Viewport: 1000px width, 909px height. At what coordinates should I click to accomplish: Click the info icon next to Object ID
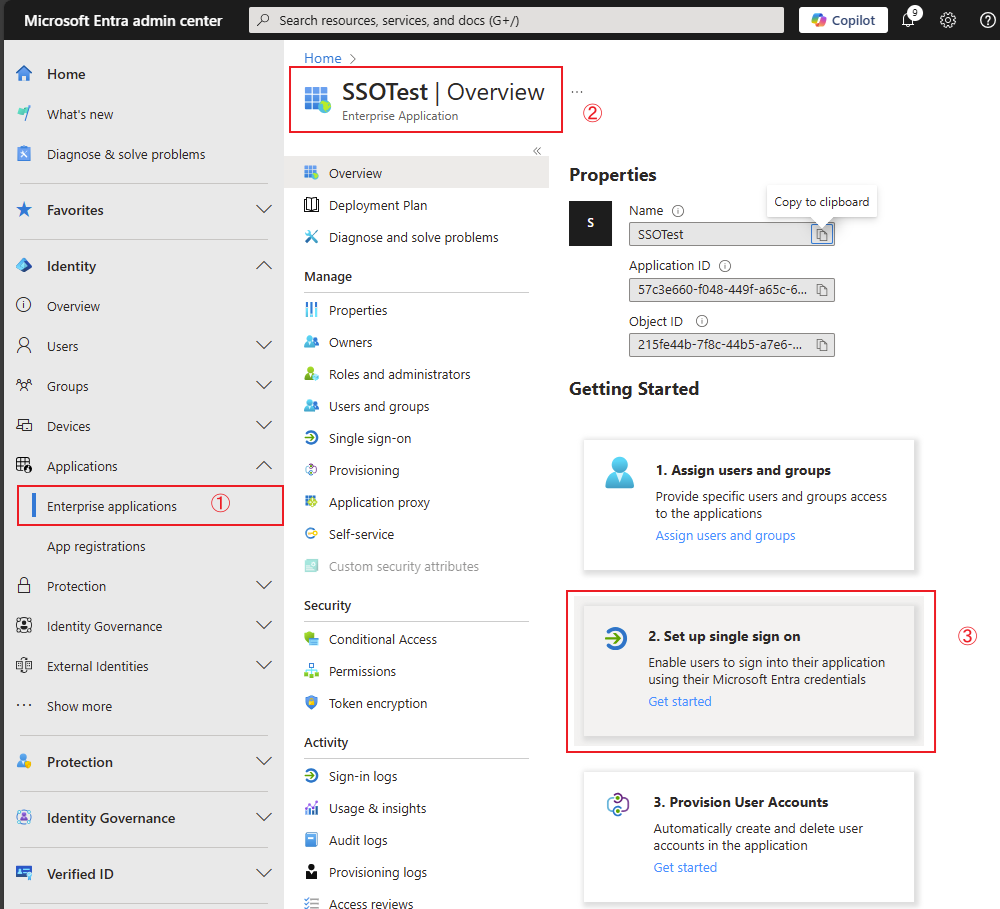point(702,321)
